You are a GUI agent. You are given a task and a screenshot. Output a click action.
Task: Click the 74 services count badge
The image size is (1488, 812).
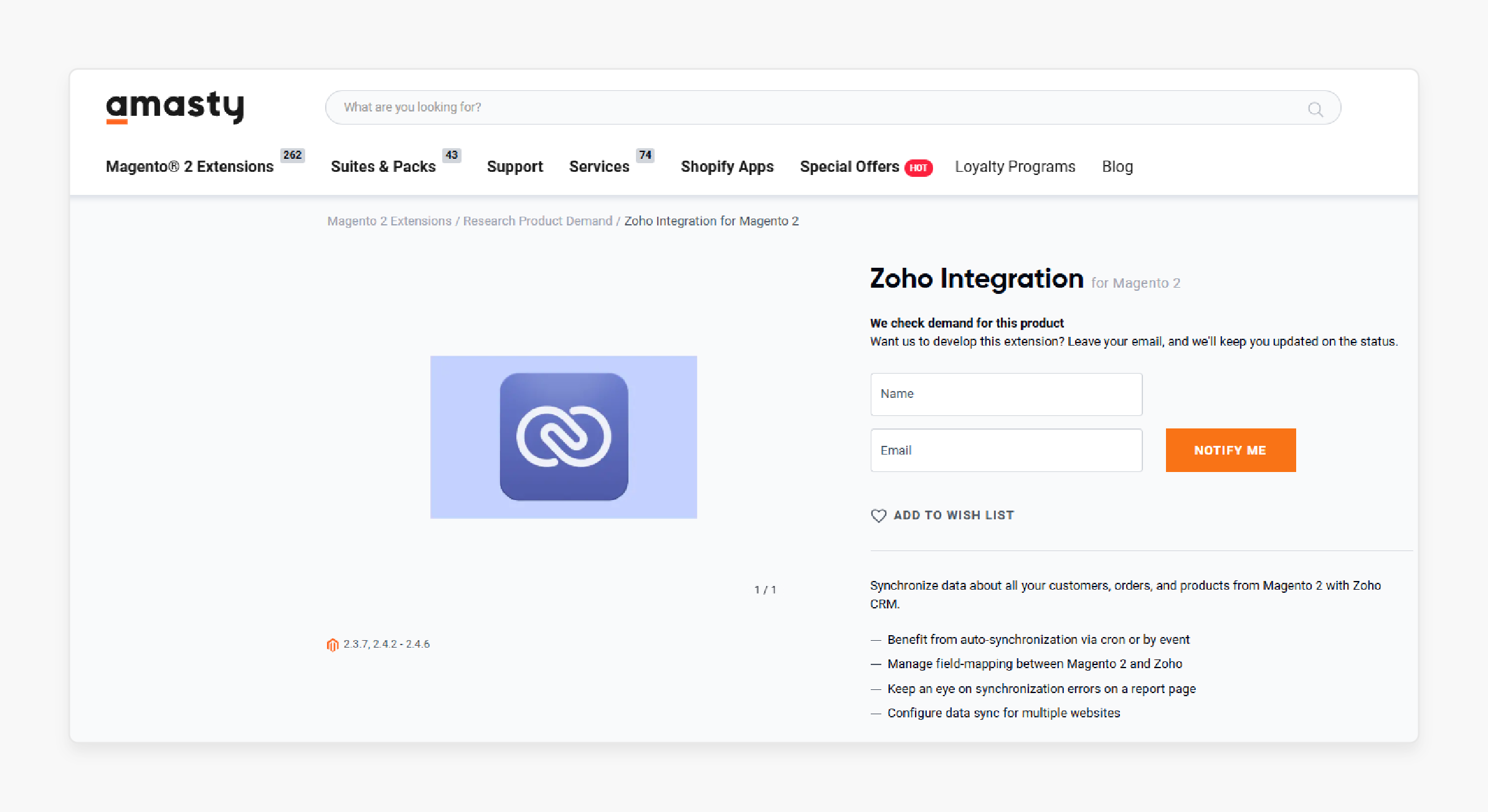pos(645,155)
